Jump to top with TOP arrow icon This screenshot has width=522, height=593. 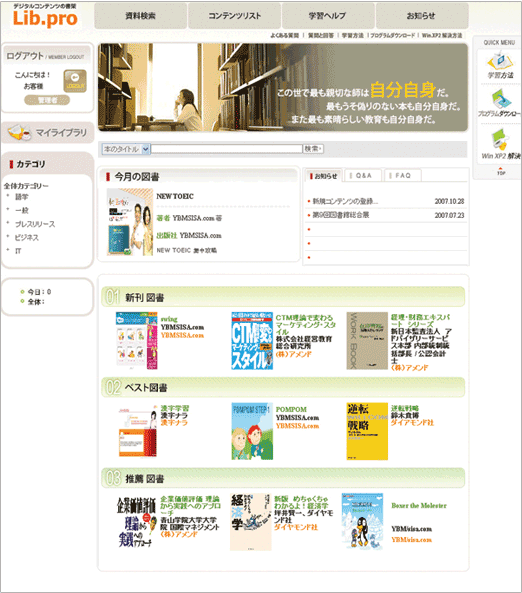[x=501, y=171]
